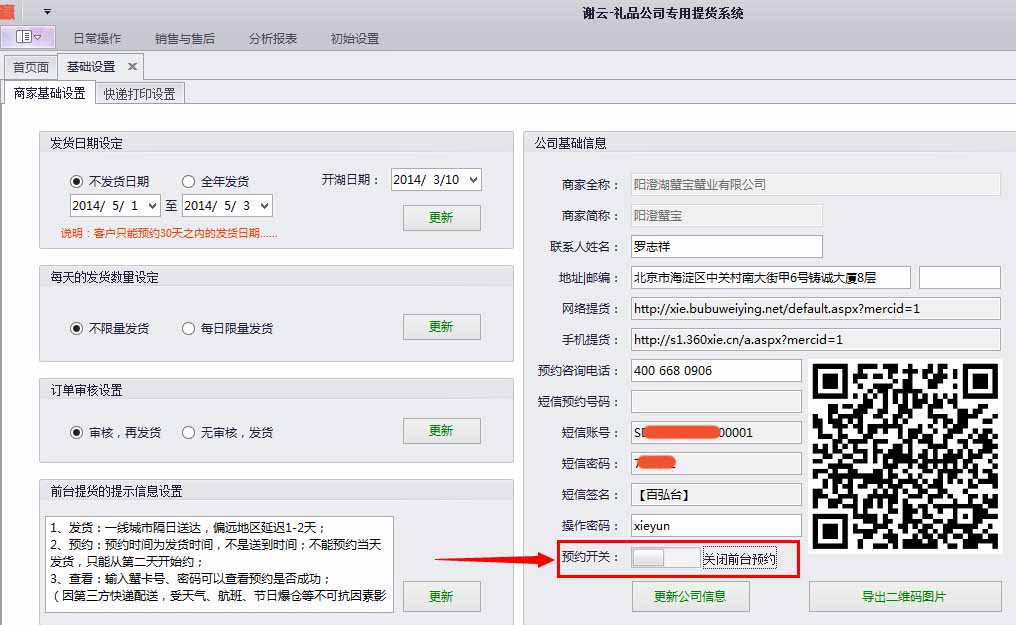The width and height of the screenshot is (1016, 625).
Task: Click the 短信账号 field
Action: click(716, 433)
